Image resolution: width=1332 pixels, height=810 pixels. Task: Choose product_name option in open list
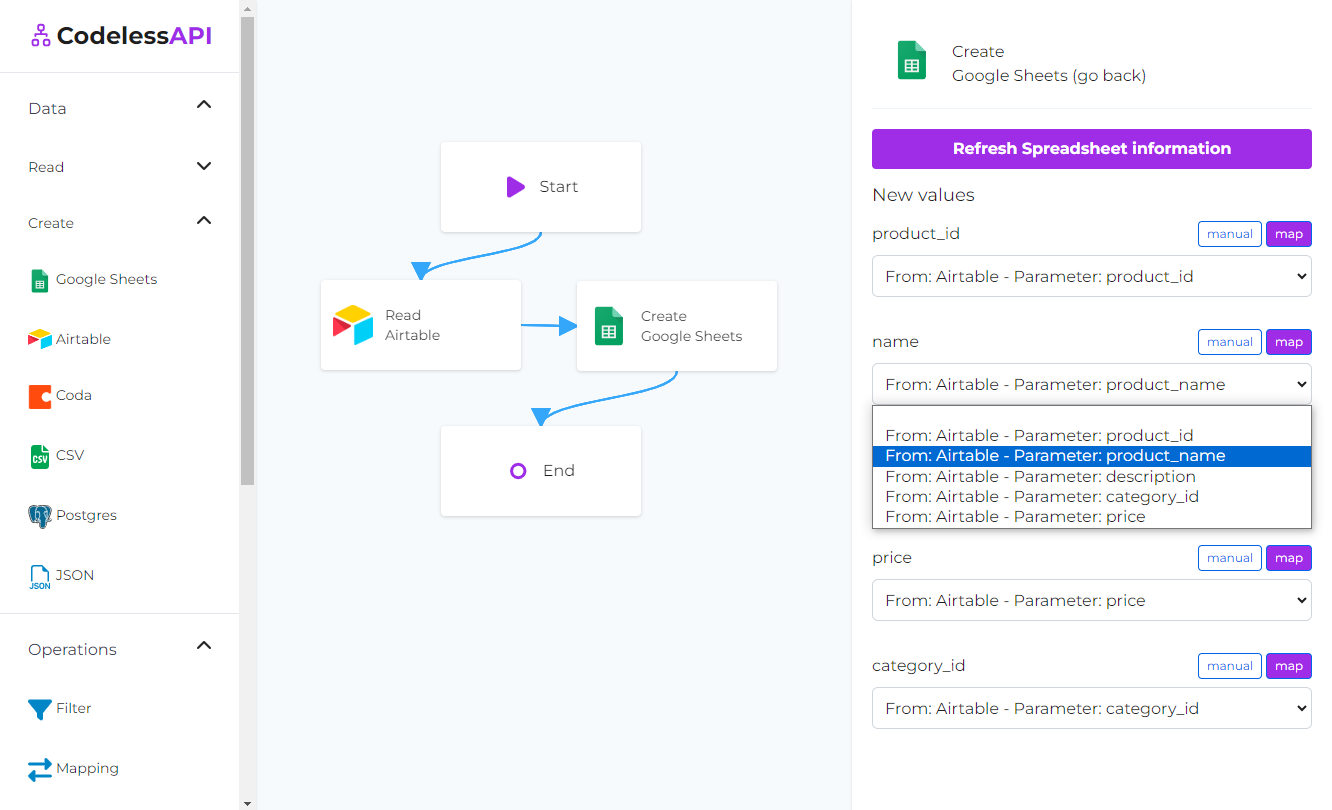[1091, 456]
